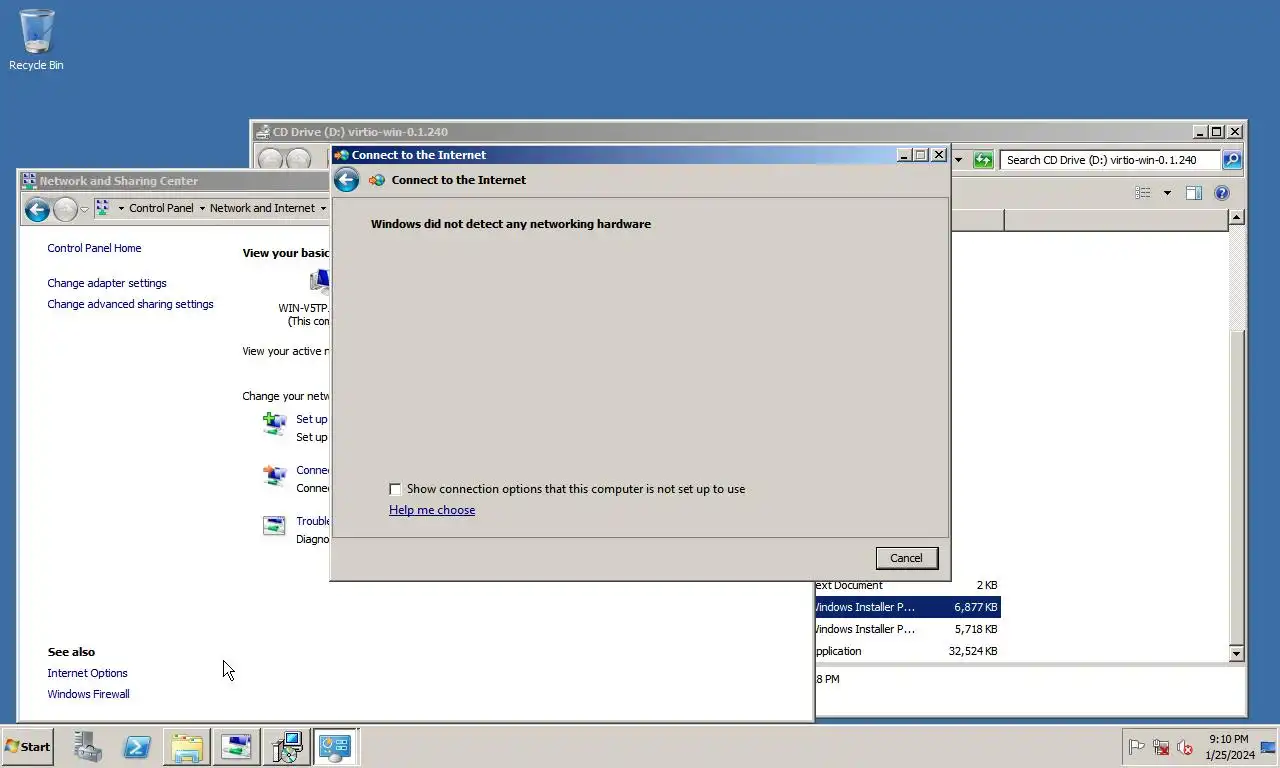1280x768 pixels.
Task: Click back arrow in Connect to the Internet dialog
Action: pos(346,180)
